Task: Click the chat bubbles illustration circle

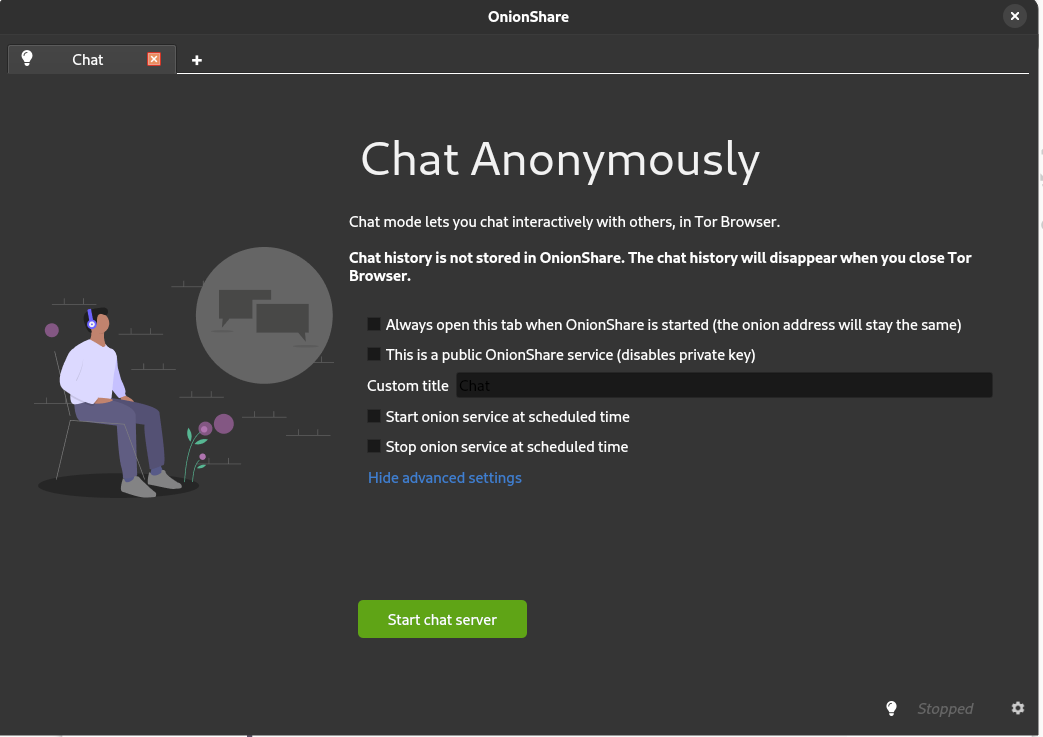Action: pos(264,315)
